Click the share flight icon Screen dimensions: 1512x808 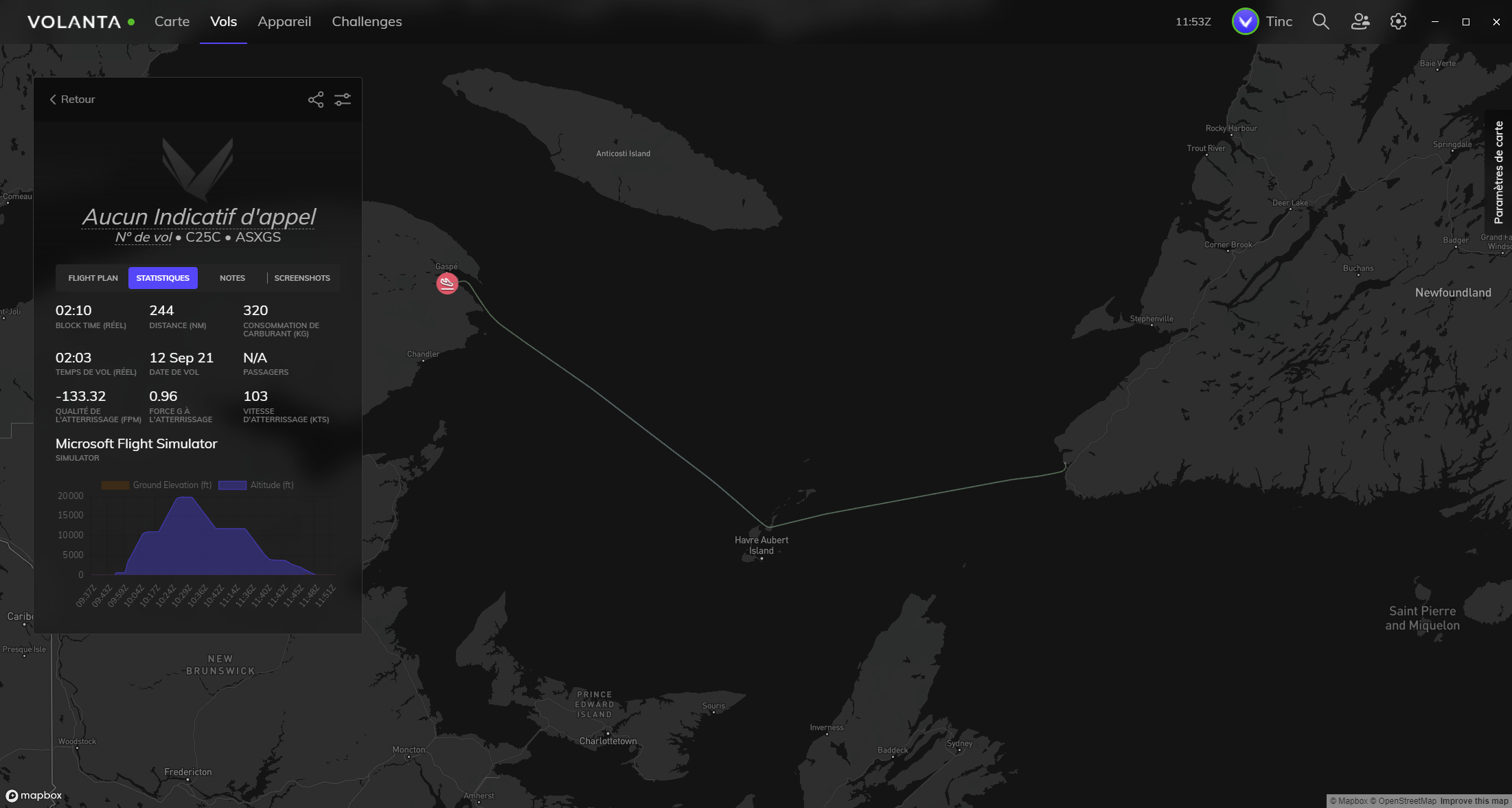pyautogui.click(x=316, y=100)
